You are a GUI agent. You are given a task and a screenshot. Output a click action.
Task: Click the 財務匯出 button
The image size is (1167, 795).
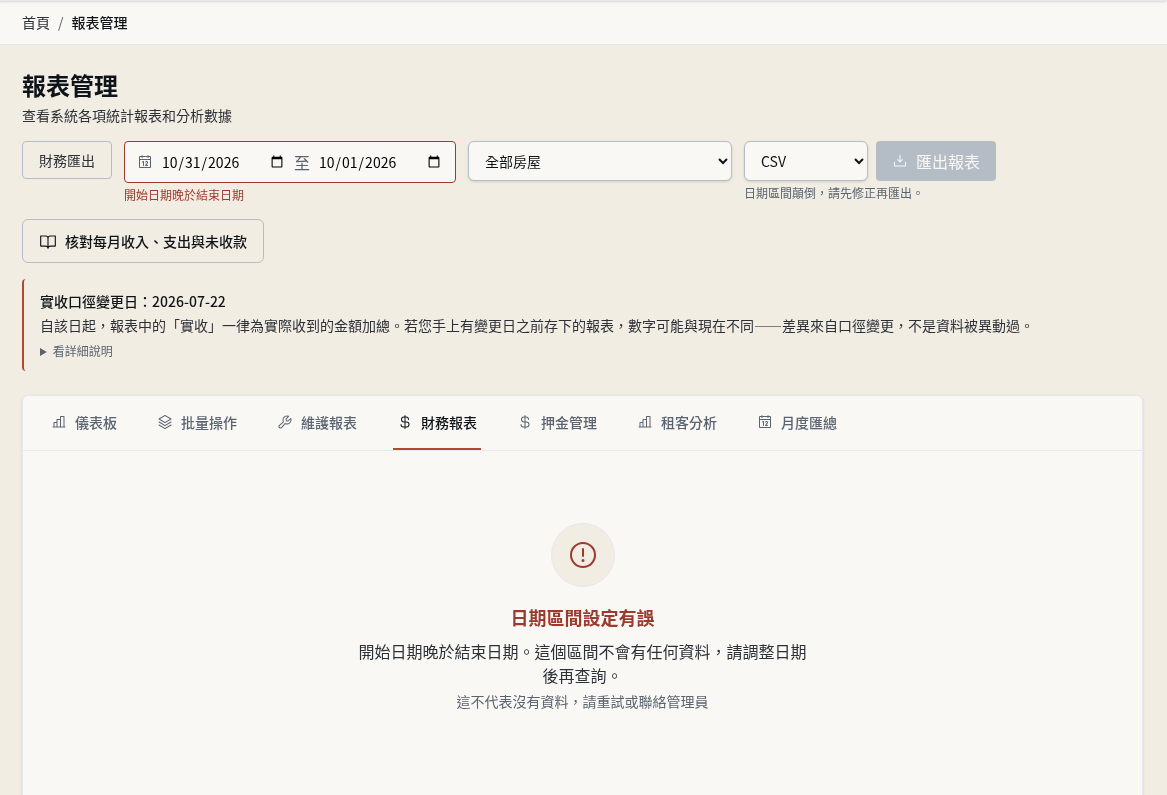coord(67,161)
